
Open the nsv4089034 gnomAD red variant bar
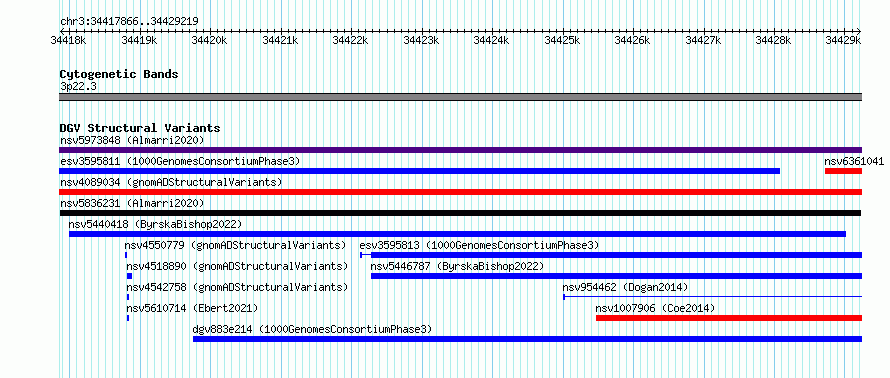[x=460, y=192]
